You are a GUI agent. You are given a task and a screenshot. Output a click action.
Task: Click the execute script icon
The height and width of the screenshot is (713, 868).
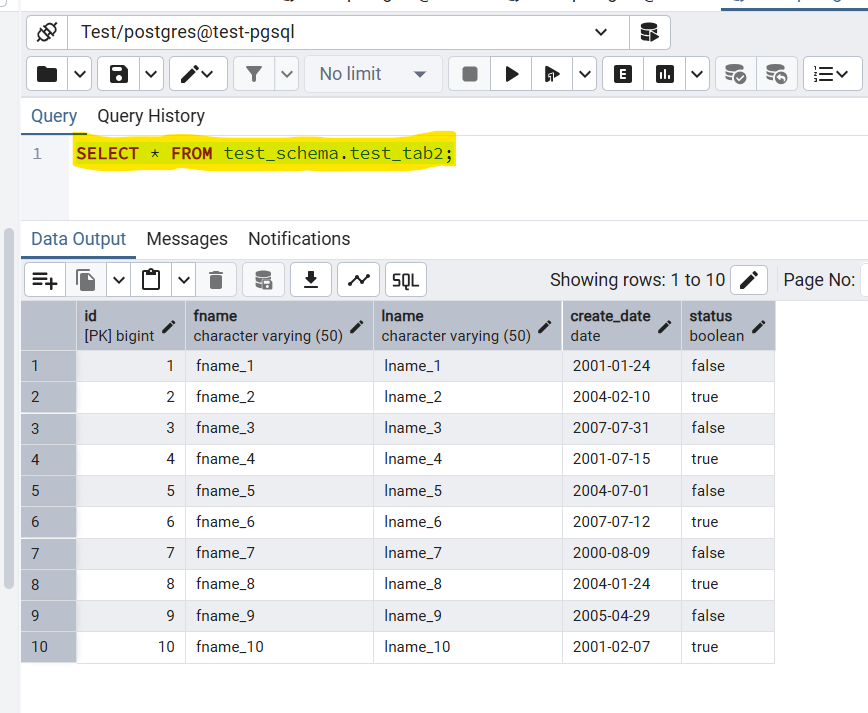tap(552, 74)
